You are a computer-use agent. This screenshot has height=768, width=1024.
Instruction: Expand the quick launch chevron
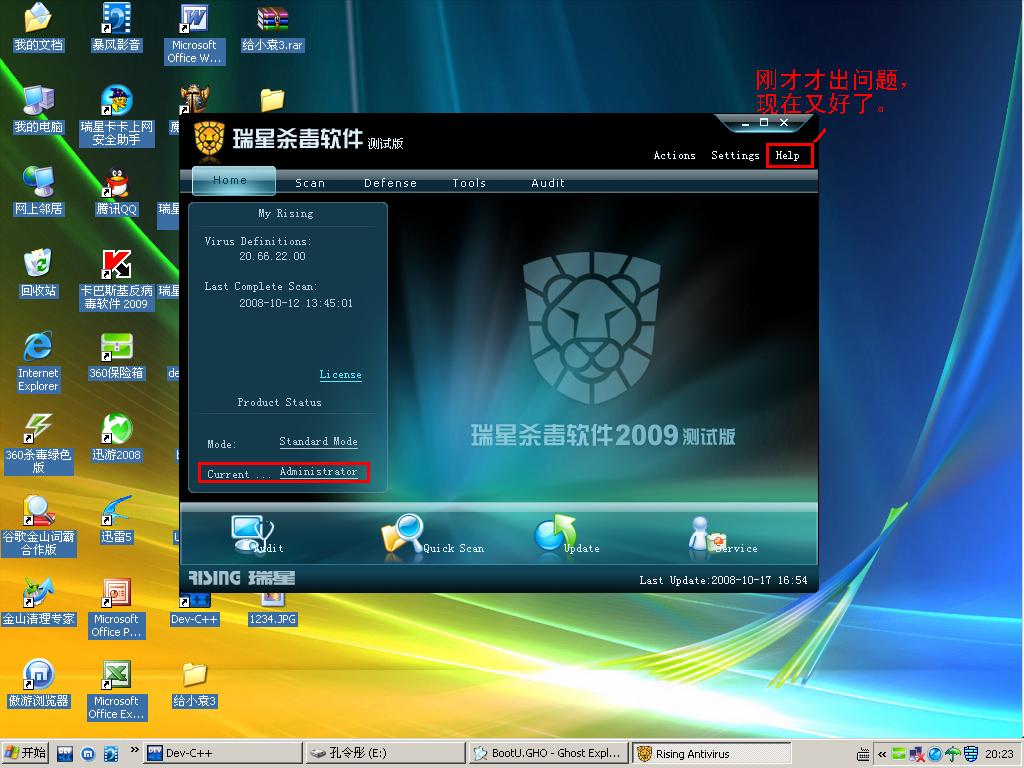[135, 750]
